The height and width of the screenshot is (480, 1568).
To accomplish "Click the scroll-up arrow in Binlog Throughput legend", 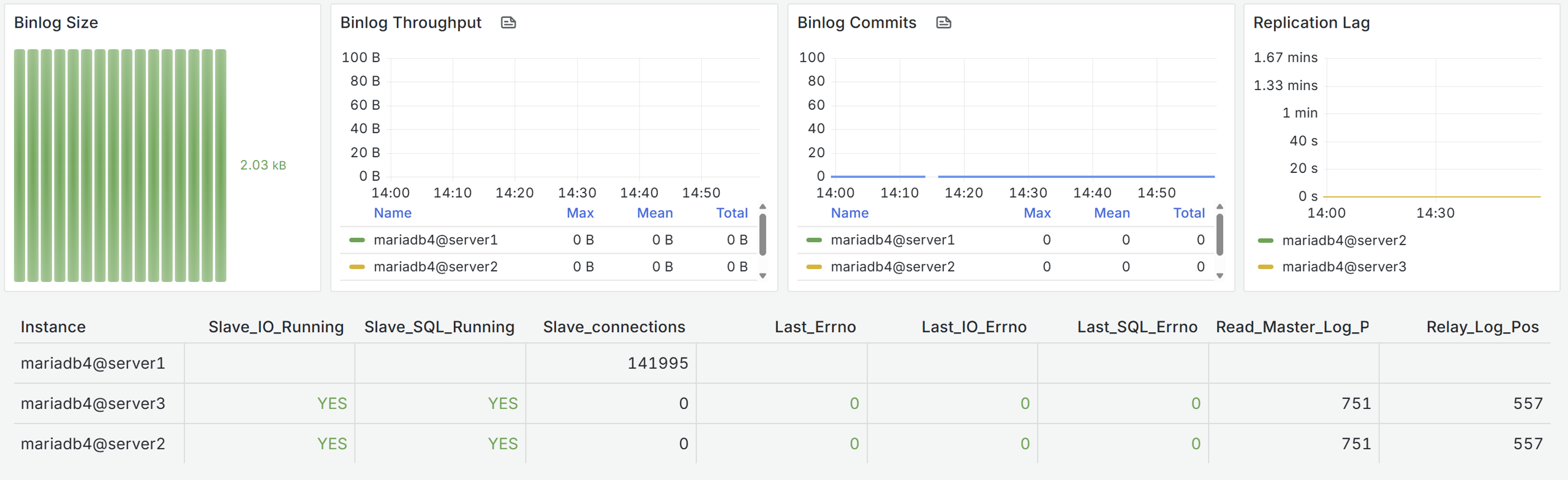I will 763,207.
